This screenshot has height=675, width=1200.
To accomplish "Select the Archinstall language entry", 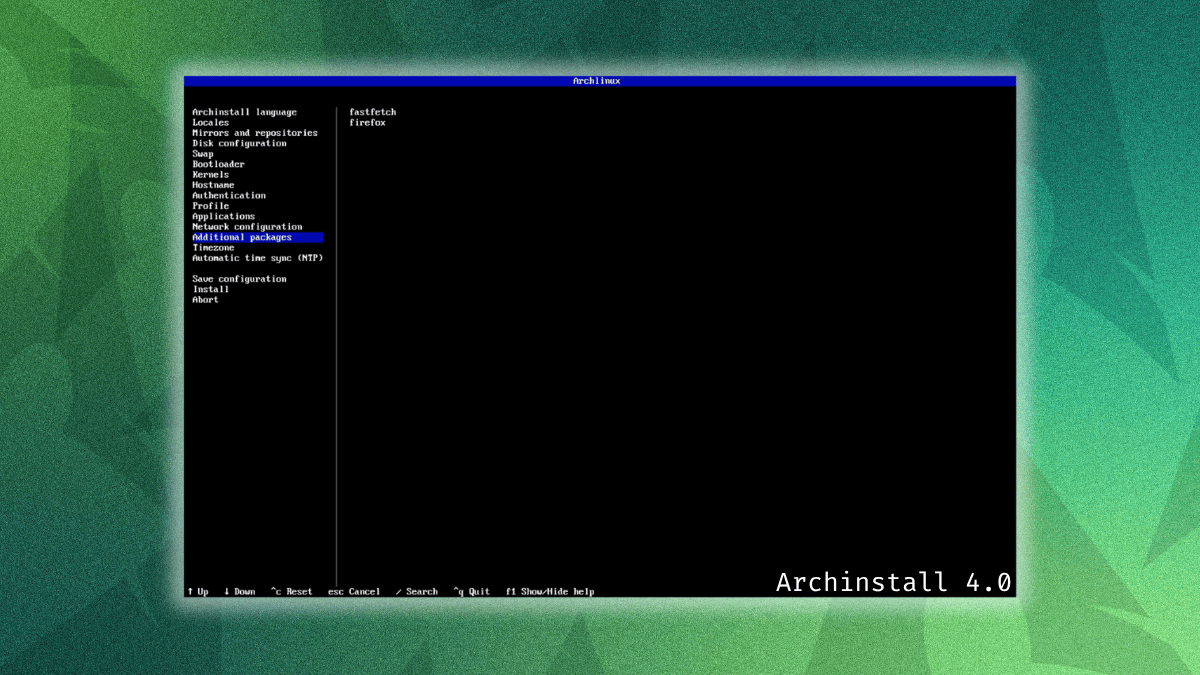I will pyautogui.click(x=243, y=112).
